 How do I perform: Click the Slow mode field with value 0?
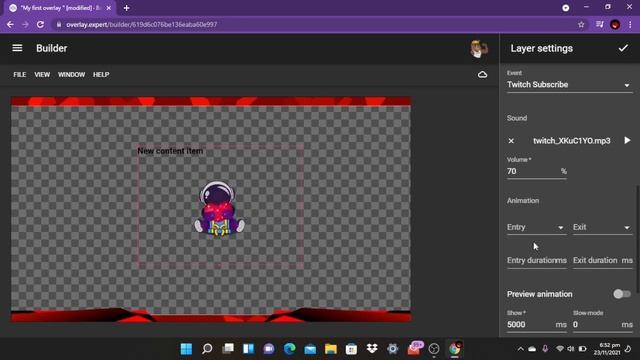coord(602,324)
